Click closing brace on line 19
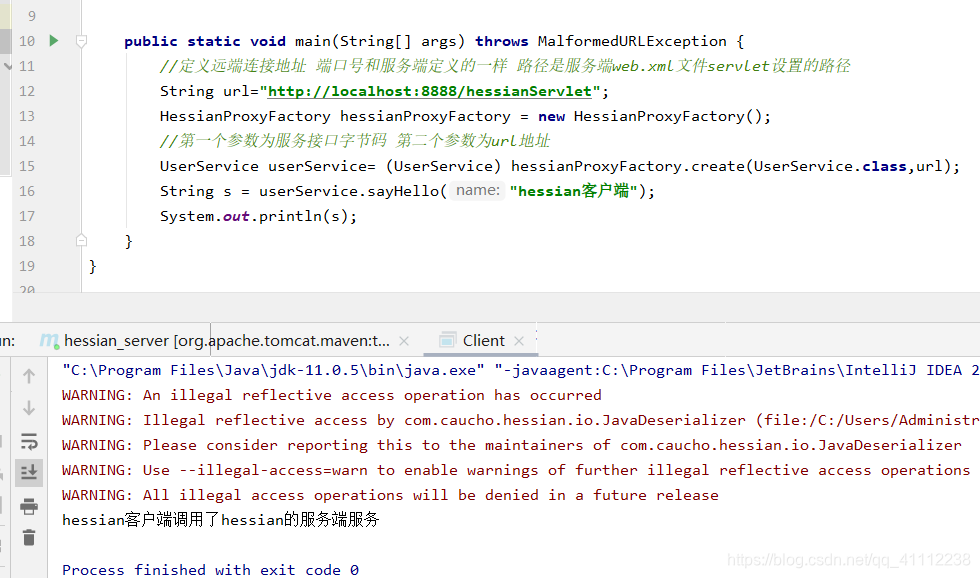This screenshot has height=578, width=980. [x=92, y=266]
